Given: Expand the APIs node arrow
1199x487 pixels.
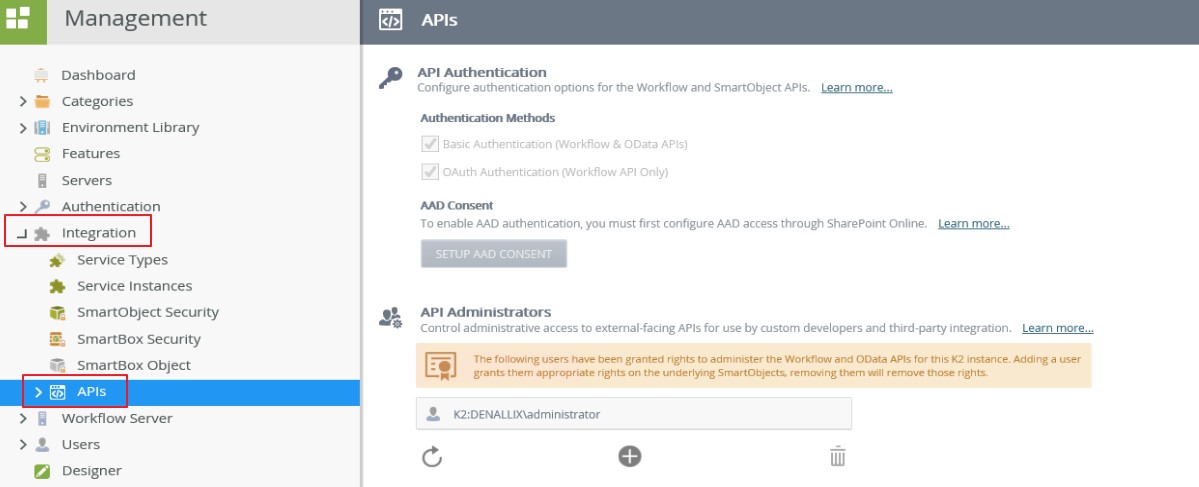Looking at the screenshot, I should [38, 392].
